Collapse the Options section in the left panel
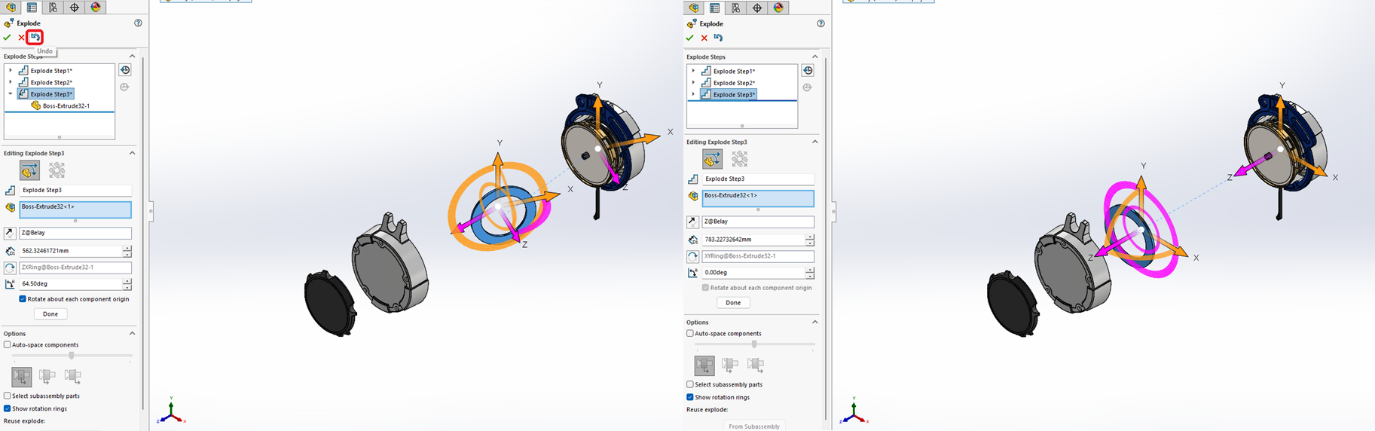This screenshot has width=1375, height=431. click(x=132, y=334)
